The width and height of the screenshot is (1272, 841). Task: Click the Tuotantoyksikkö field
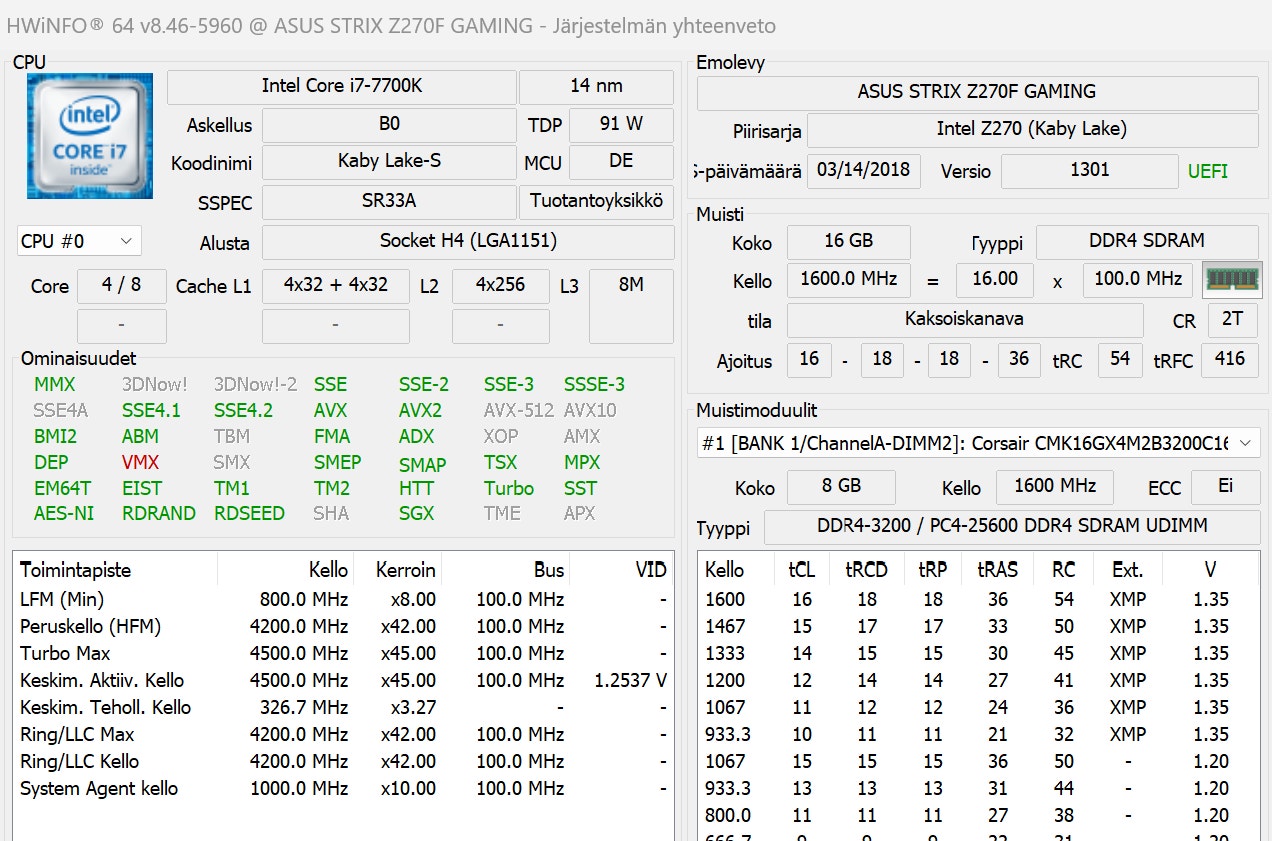597,202
